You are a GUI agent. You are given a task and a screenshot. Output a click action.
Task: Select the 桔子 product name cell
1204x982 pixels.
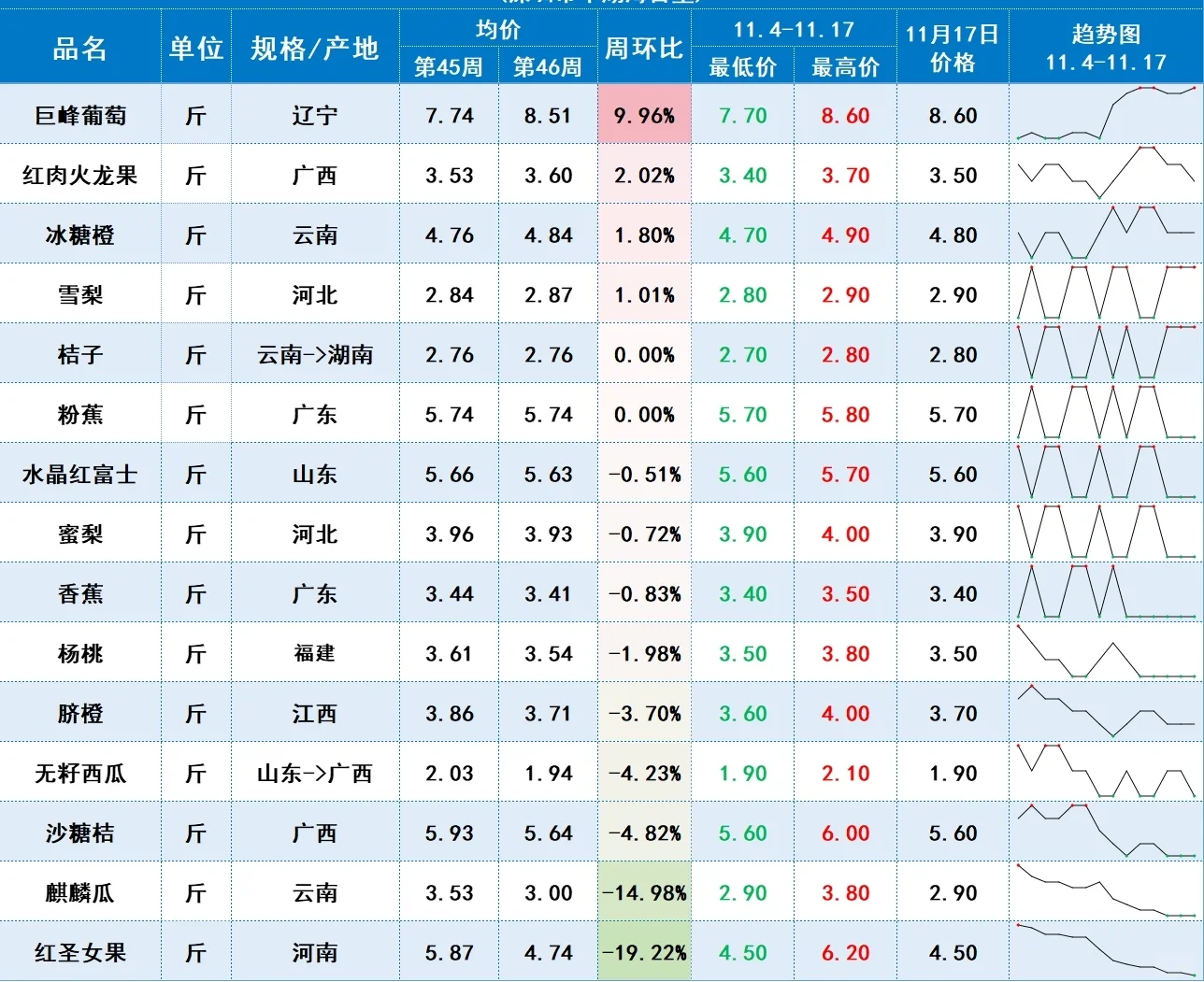tap(80, 355)
